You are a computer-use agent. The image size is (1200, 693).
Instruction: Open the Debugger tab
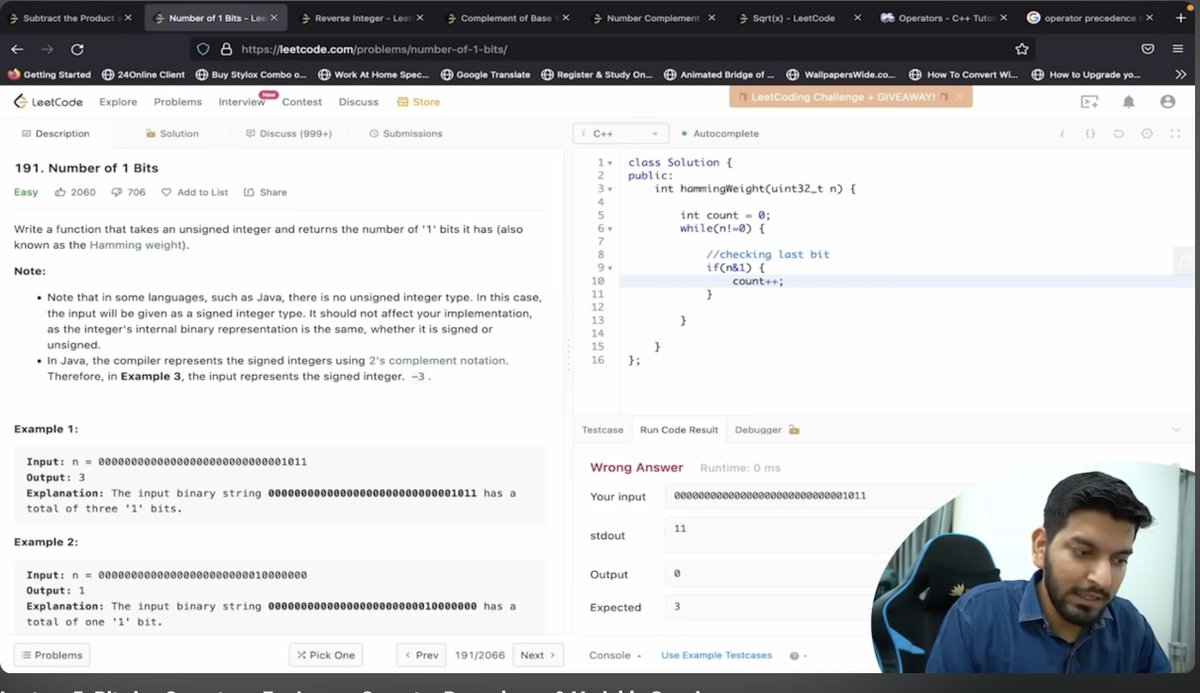coord(766,430)
